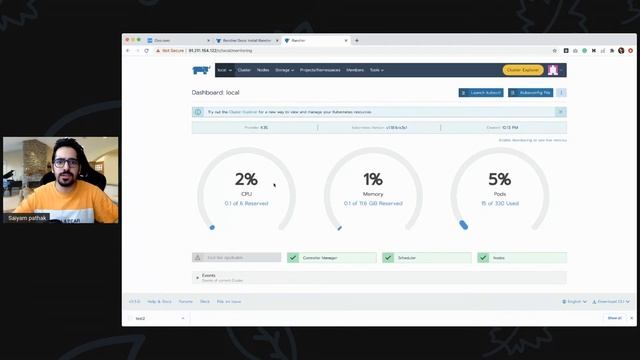The width and height of the screenshot is (640, 360).
Task: Click the info icon in banner
Action: [x=198, y=112]
